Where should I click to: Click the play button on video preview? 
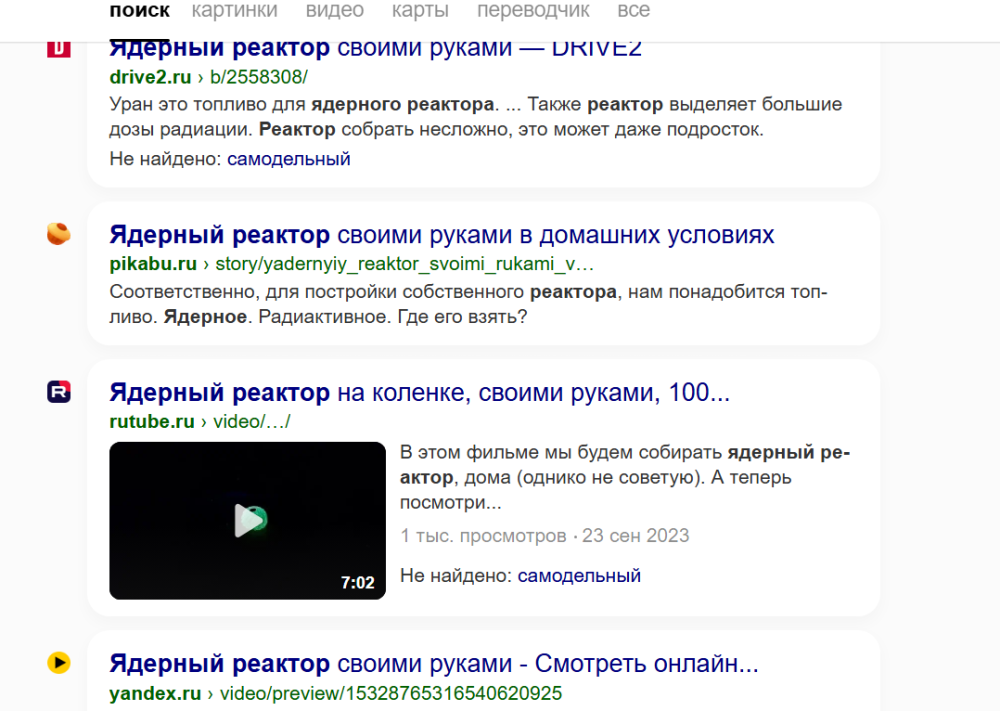point(249,520)
